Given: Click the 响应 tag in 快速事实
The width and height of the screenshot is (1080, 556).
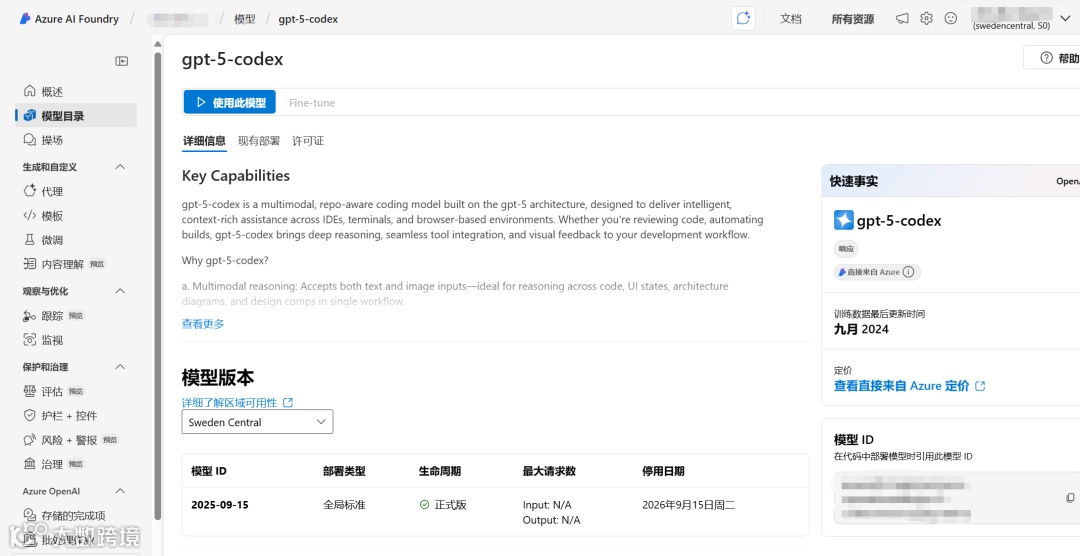Looking at the screenshot, I should point(846,249).
